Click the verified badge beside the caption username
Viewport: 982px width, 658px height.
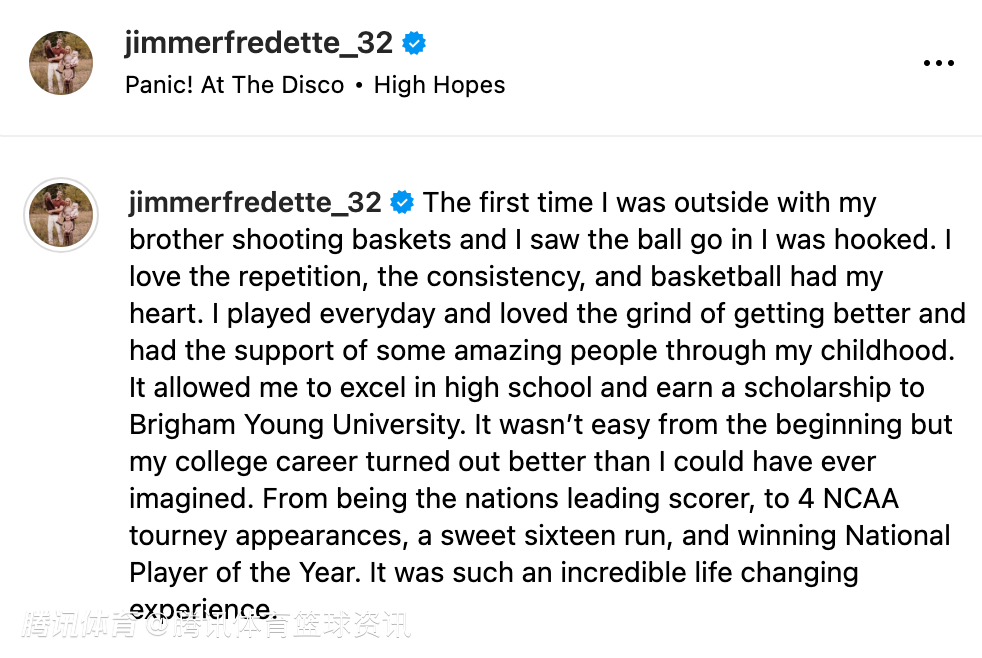(x=402, y=203)
